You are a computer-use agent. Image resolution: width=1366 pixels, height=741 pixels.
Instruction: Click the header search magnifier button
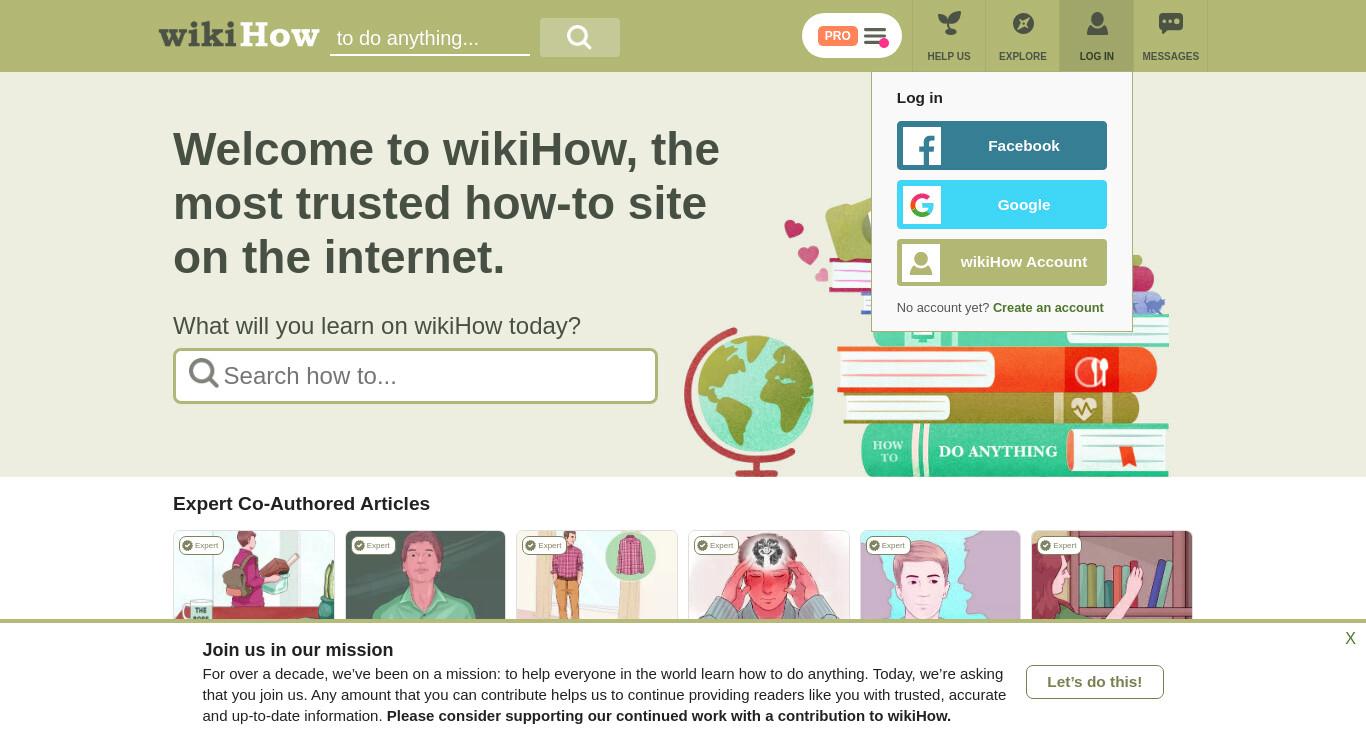(x=580, y=37)
